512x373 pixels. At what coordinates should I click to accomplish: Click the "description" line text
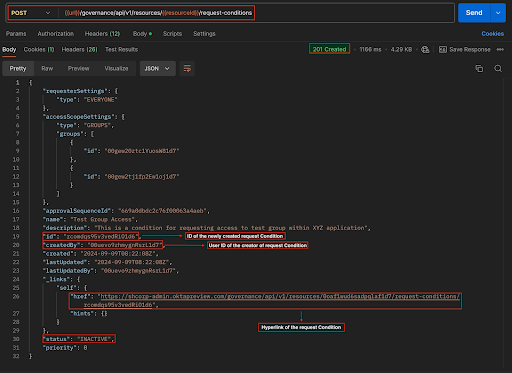[x=207, y=228]
